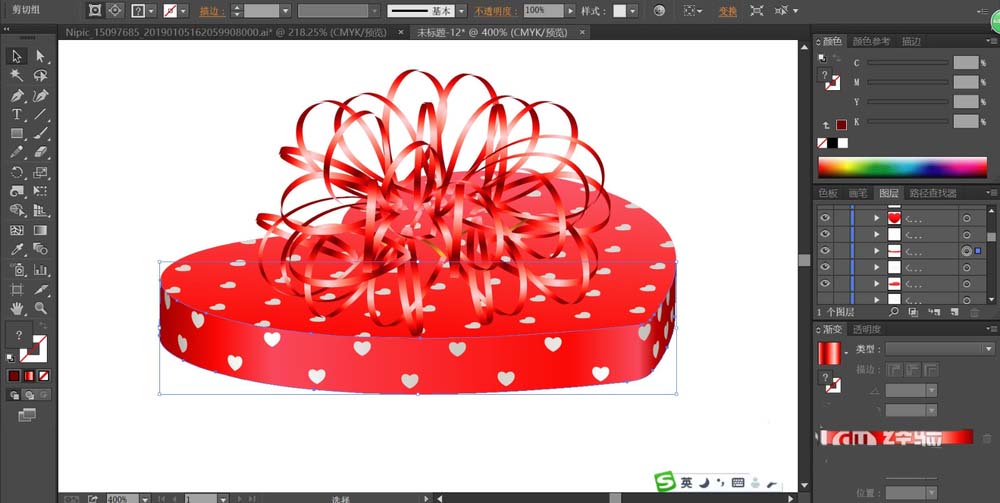Click Create New Layer icon in Layers panel
Image resolution: width=1000 pixels, height=503 pixels.
pos(955,312)
